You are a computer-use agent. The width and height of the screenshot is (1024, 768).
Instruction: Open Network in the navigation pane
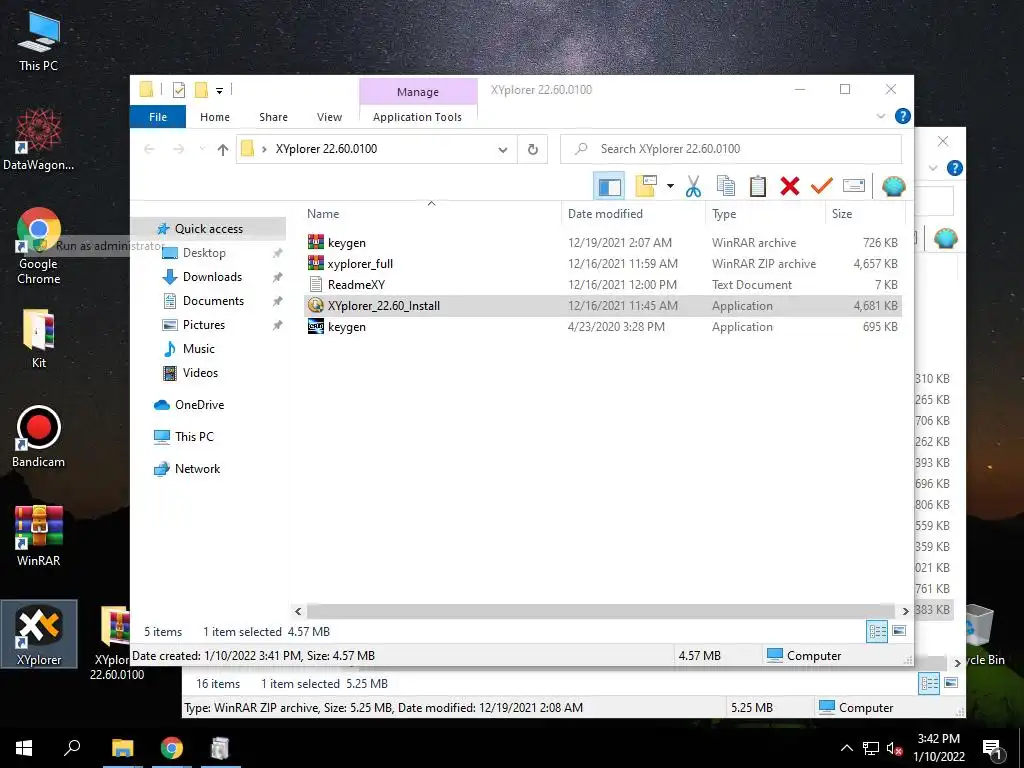coord(197,469)
